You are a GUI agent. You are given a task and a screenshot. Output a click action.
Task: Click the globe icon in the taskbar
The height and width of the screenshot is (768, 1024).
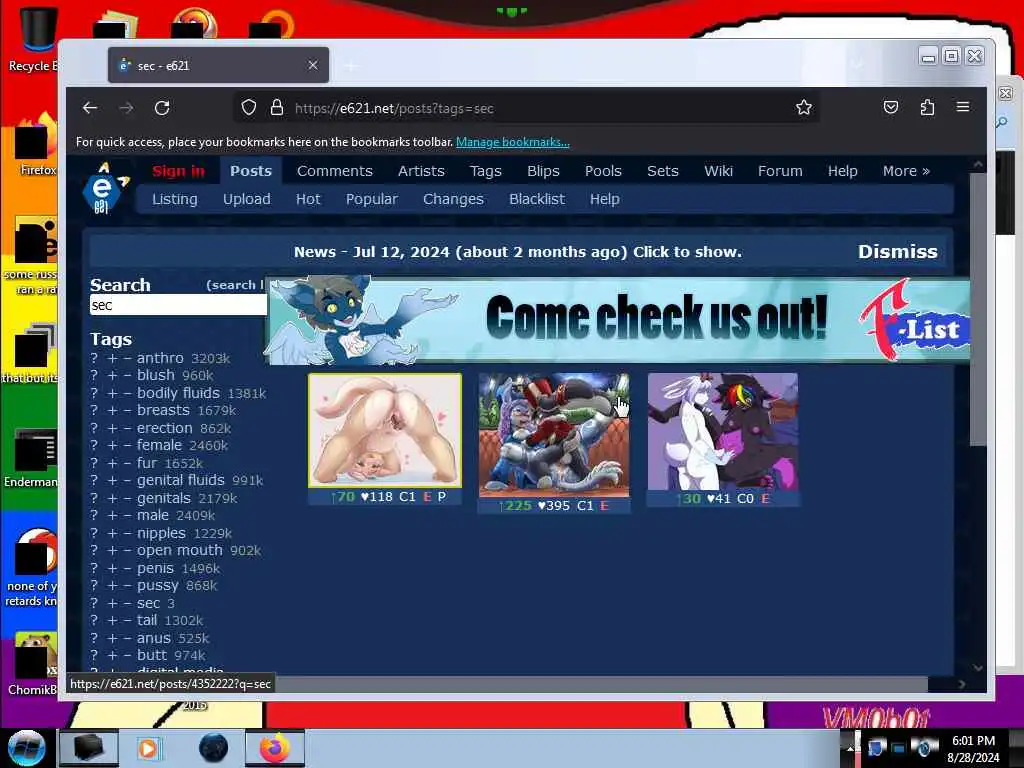[214, 748]
